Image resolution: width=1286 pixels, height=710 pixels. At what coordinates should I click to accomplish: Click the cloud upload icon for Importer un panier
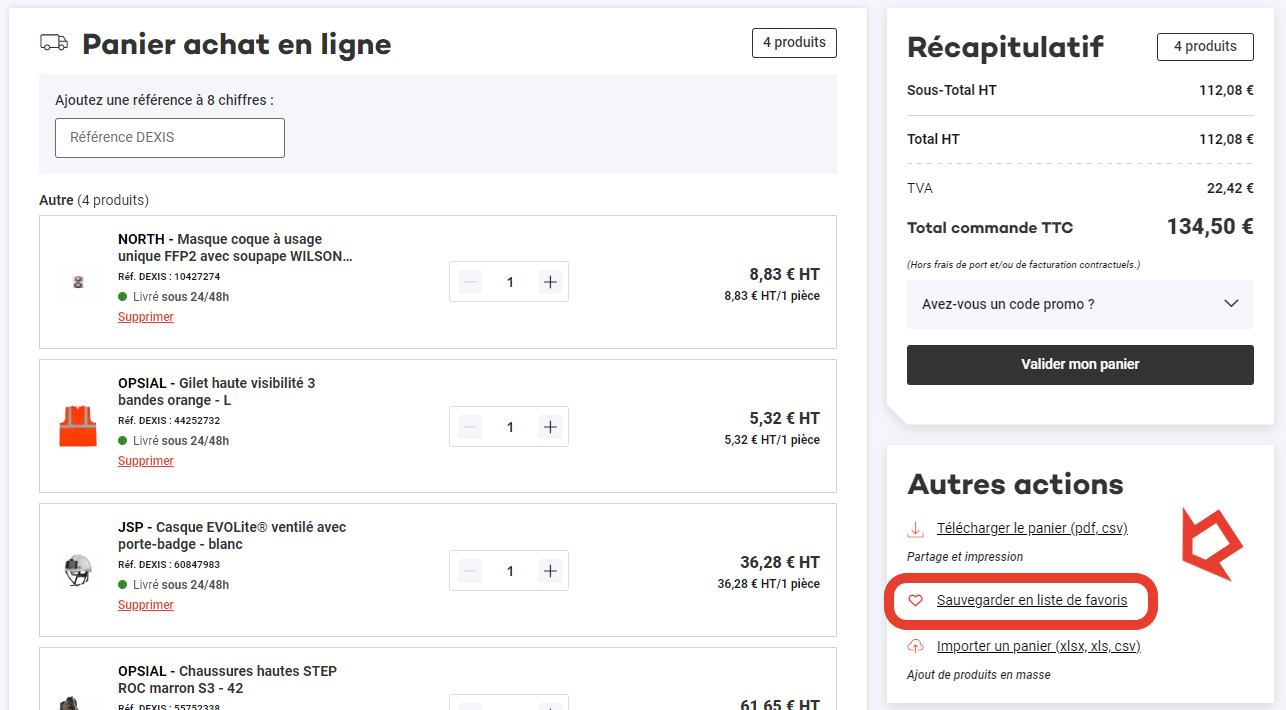click(915, 647)
